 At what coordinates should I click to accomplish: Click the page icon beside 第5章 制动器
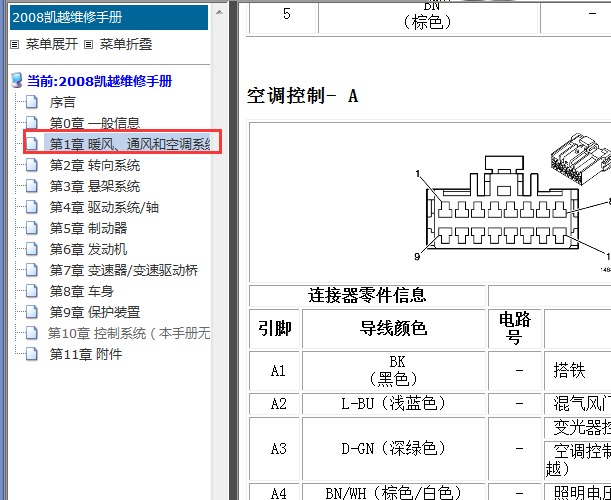coord(32,228)
